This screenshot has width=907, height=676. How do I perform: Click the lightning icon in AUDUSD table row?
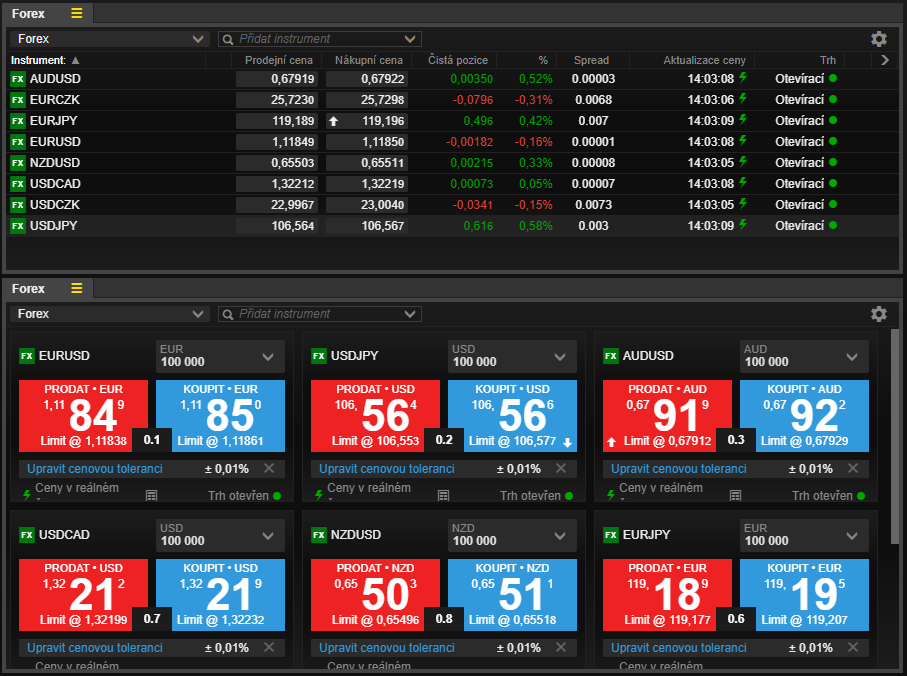click(x=743, y=77)
